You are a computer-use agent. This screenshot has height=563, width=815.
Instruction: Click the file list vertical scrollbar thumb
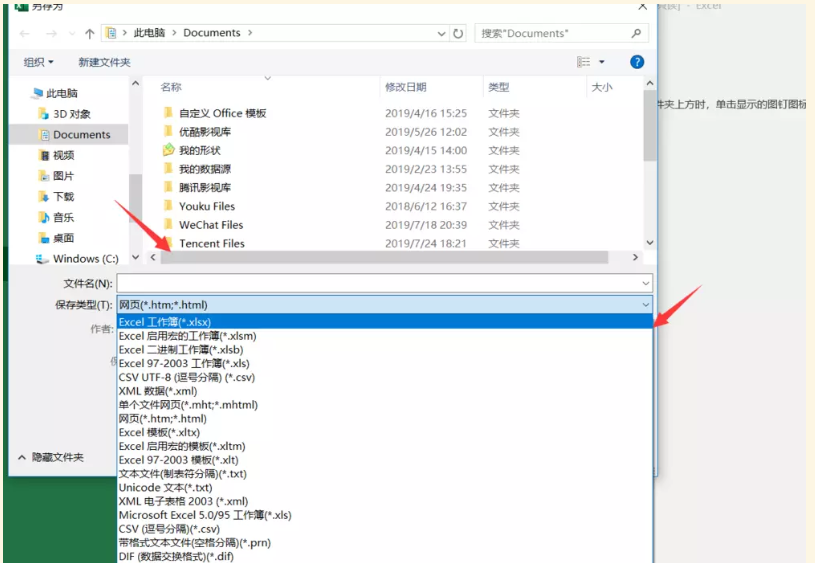(x=650, y=126)
